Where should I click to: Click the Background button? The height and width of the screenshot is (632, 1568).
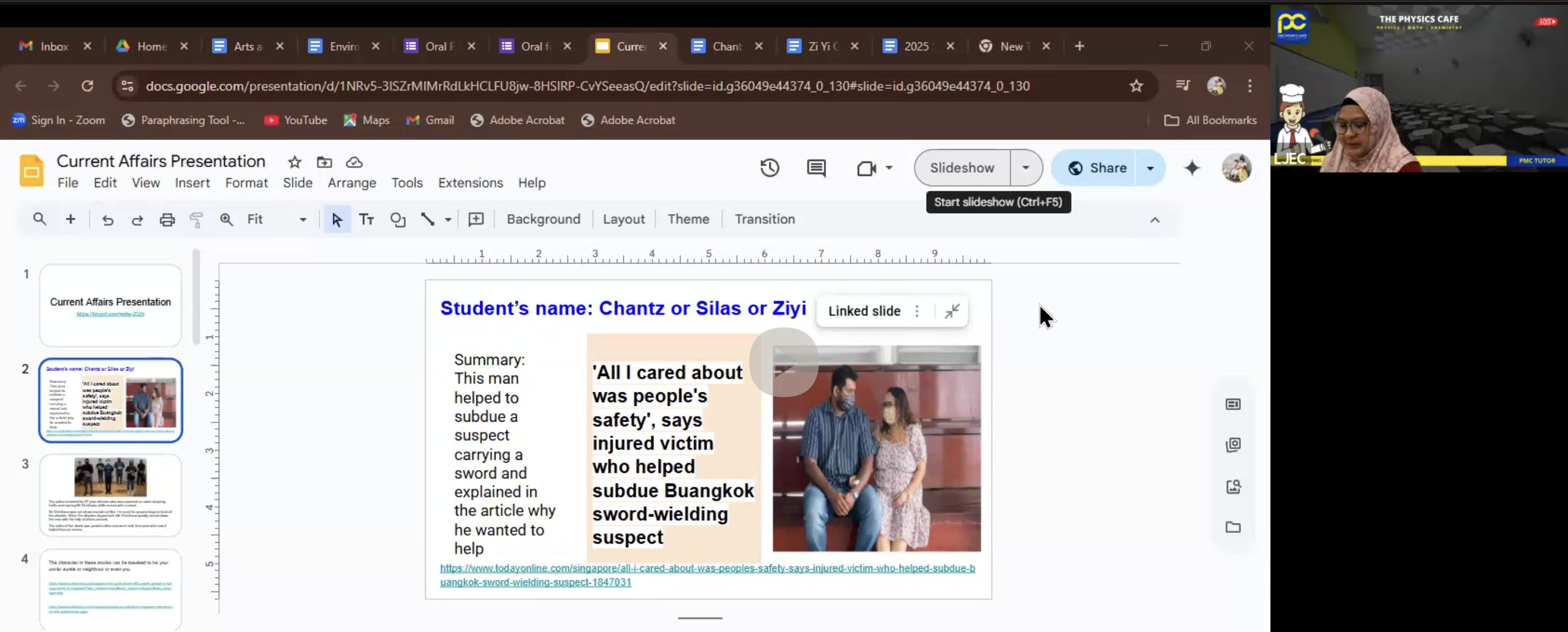click(x=543, y=219)
